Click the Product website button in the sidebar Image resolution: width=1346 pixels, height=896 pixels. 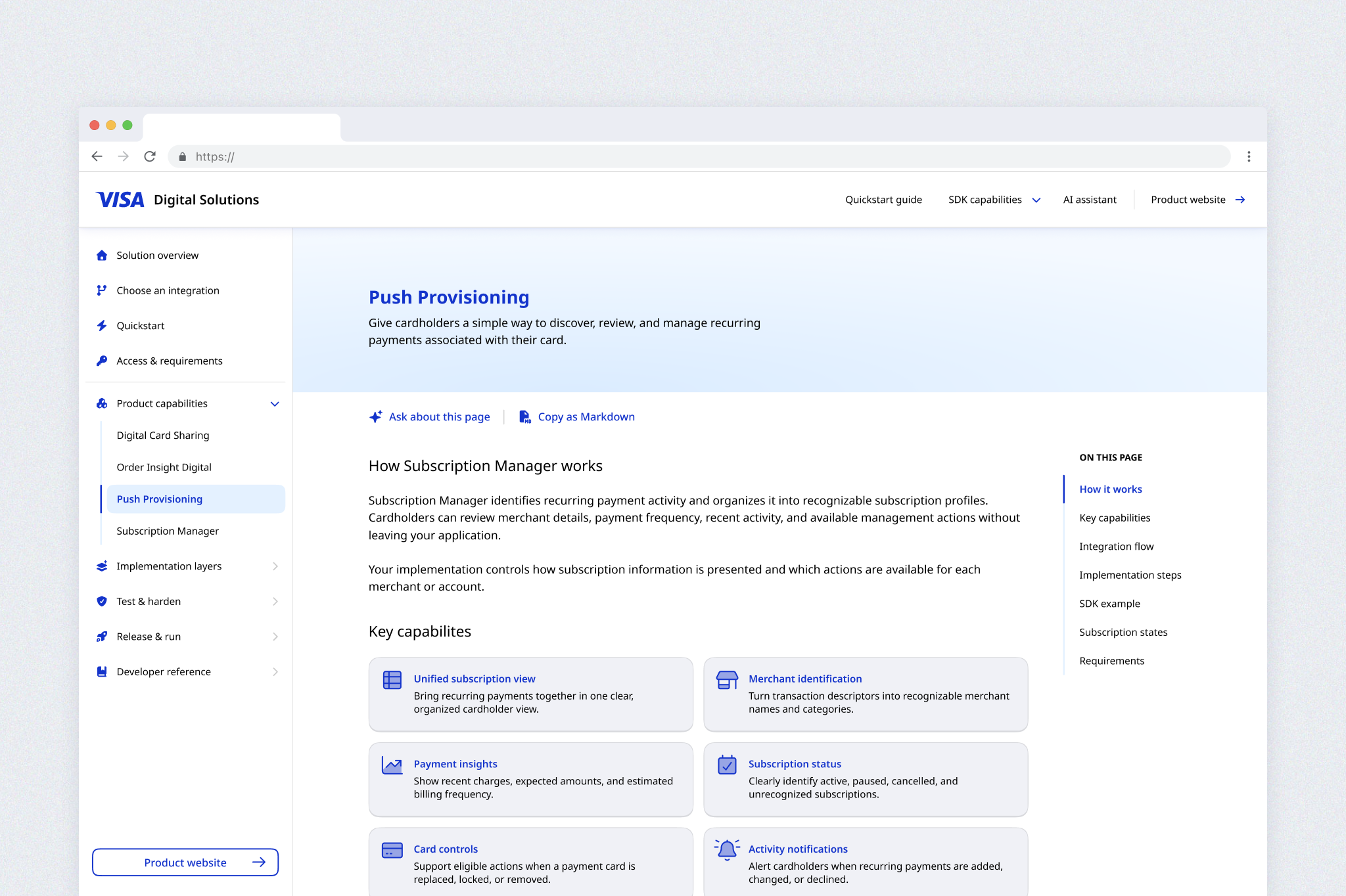click(185, 862)
